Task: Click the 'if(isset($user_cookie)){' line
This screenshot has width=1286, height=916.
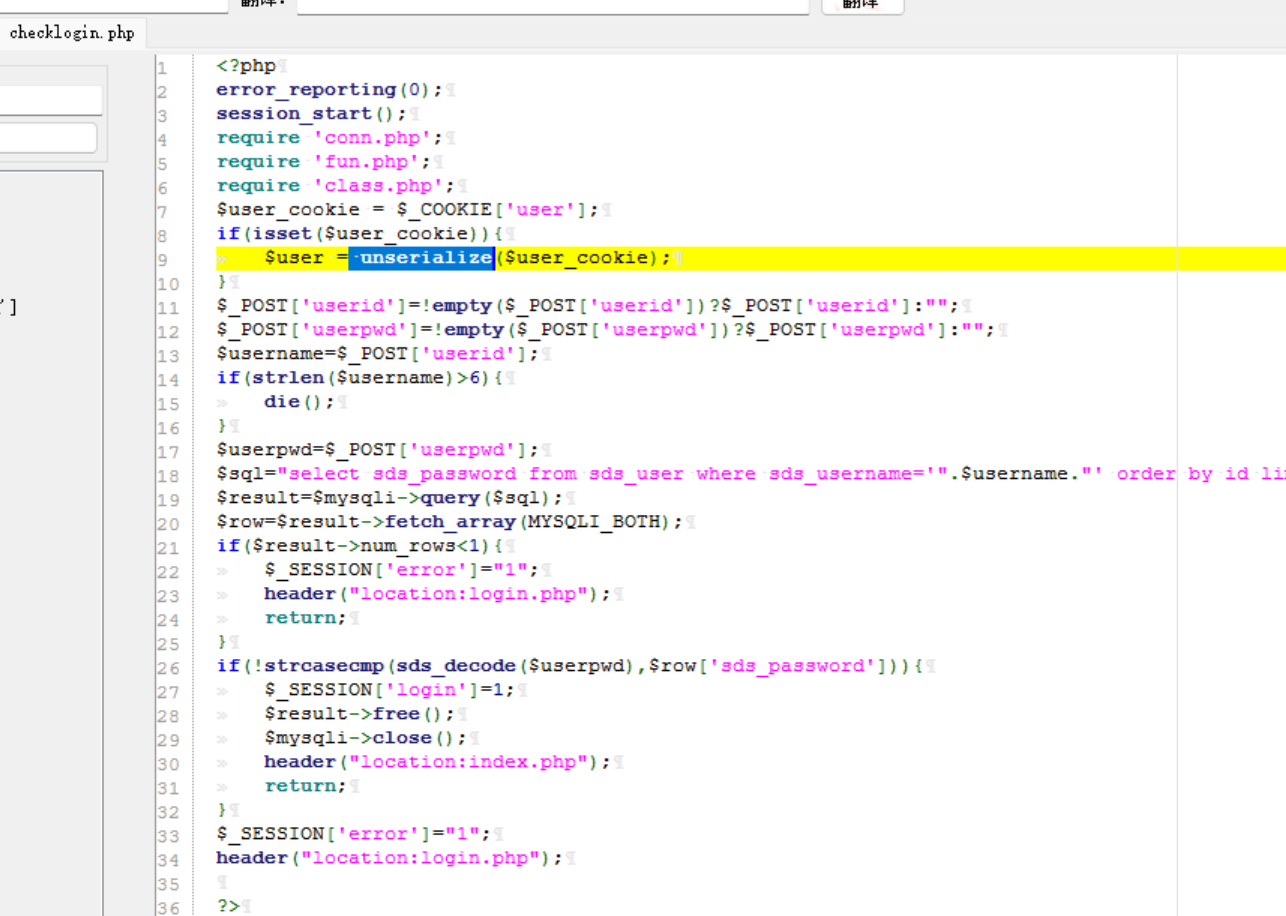Action: [x=359, y=234]
